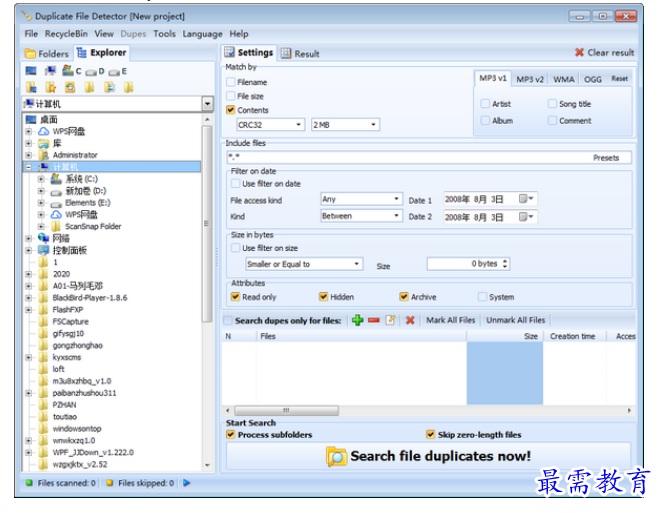Viewport: 659px width, 513px height.
Task: Click the Administrator user icon in tree
Action: pos(44,155)
